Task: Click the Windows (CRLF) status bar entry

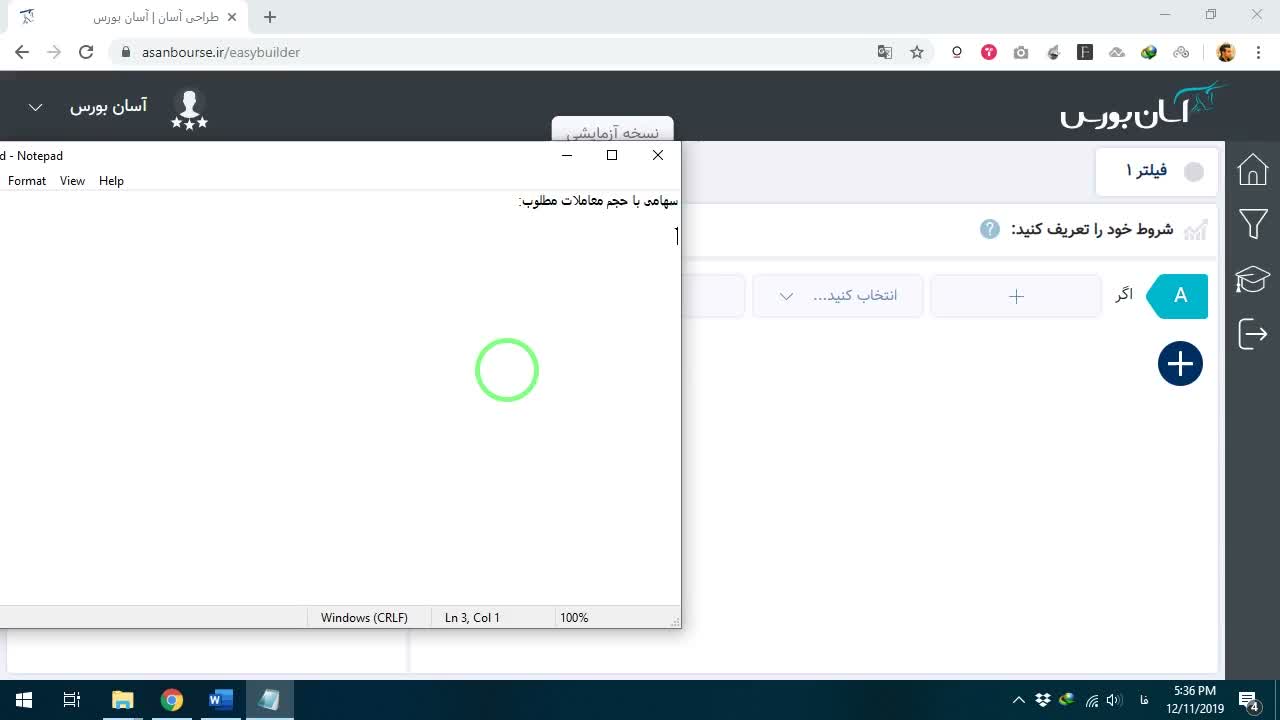Action: tap(364, 618)
